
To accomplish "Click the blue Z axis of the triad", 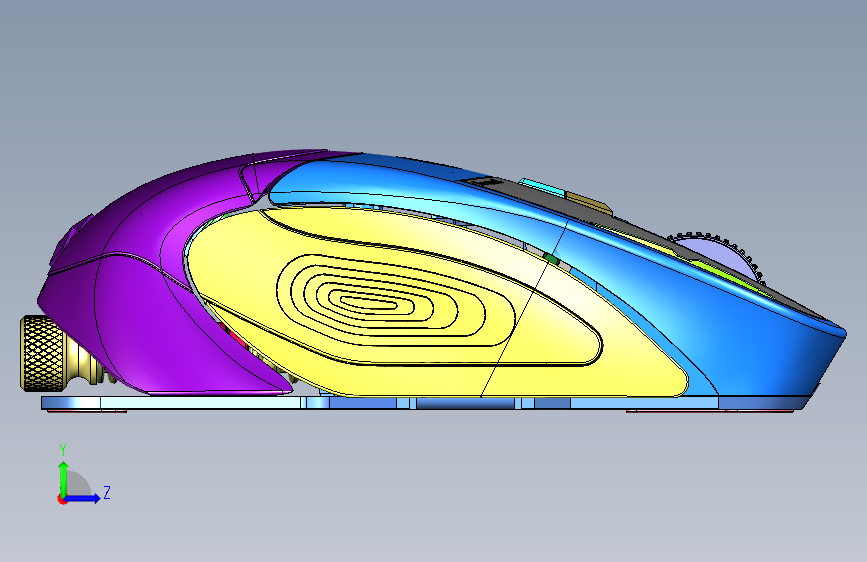I will click(x=83, y=498).
